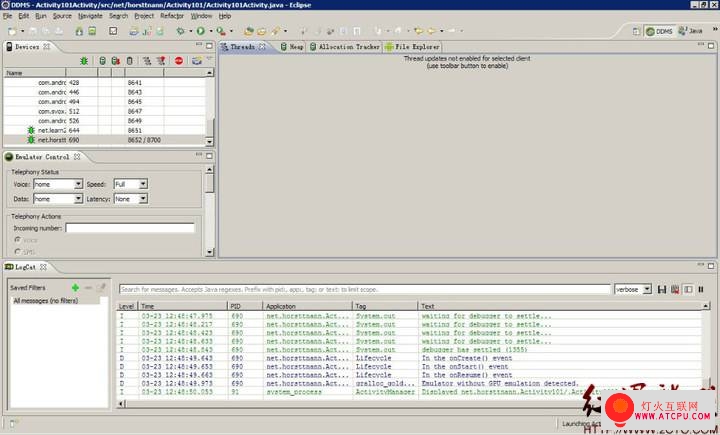
Task: Select the net.horstt process row 690
Action: click(105, 140)
